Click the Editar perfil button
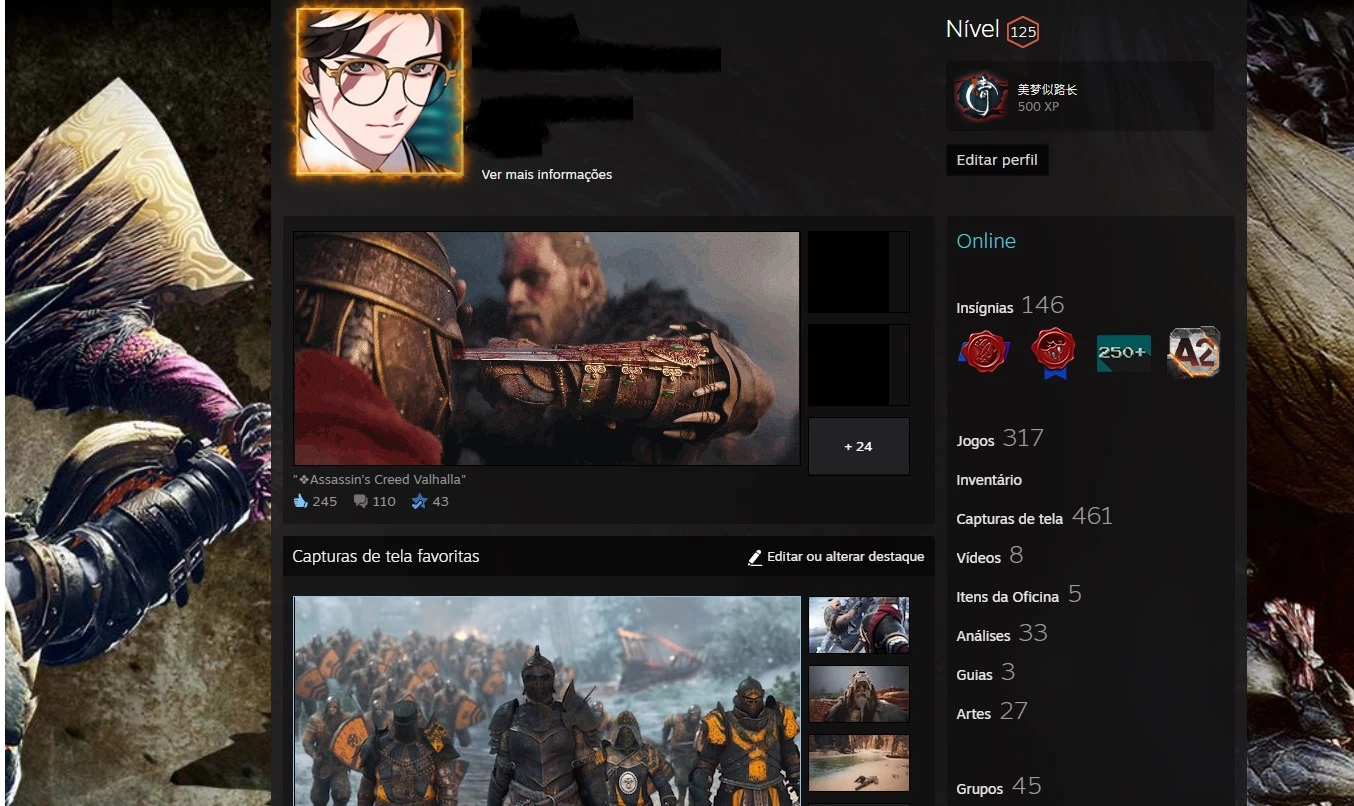Screen dimensions: 1354x806 (x=997, y=160)
